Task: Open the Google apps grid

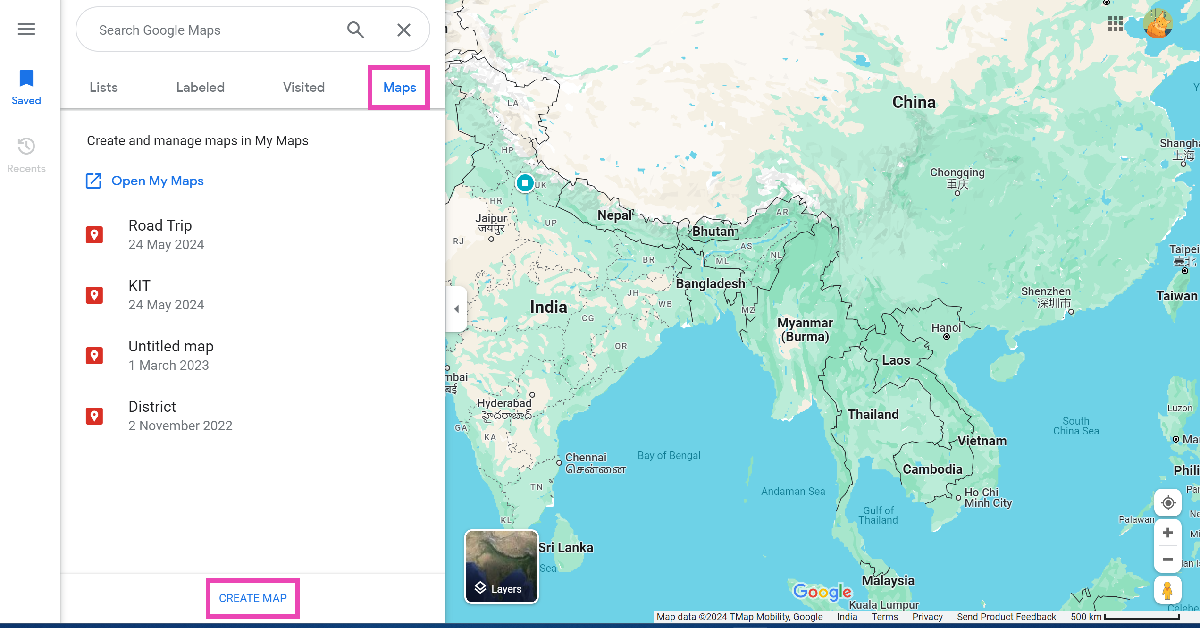Action: tap(1115, 23)
